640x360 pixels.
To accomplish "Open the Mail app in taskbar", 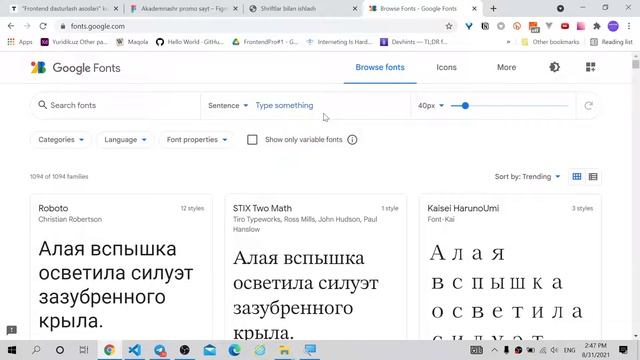I will point(209,350).
